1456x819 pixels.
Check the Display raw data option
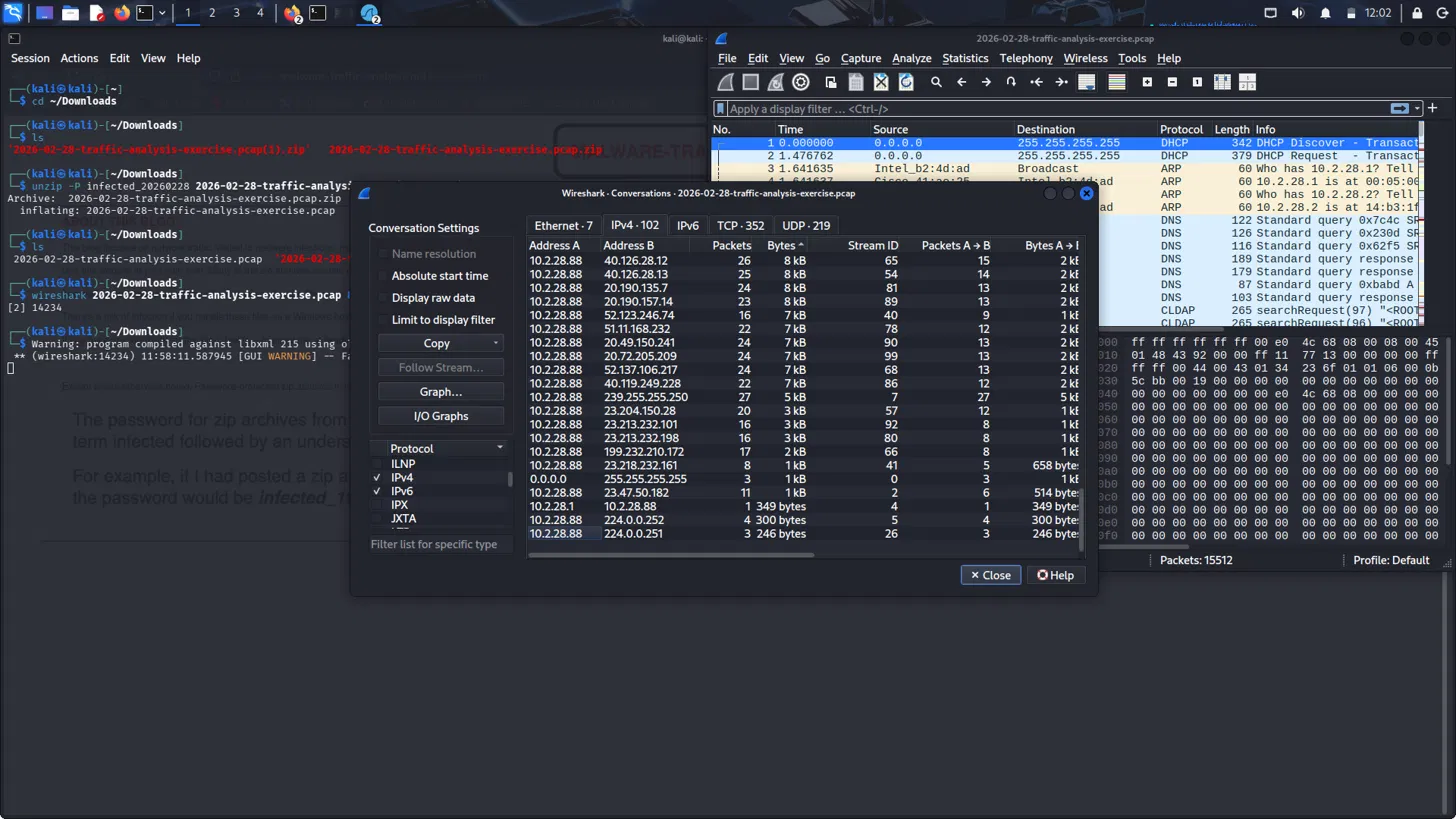coord(383,298)
